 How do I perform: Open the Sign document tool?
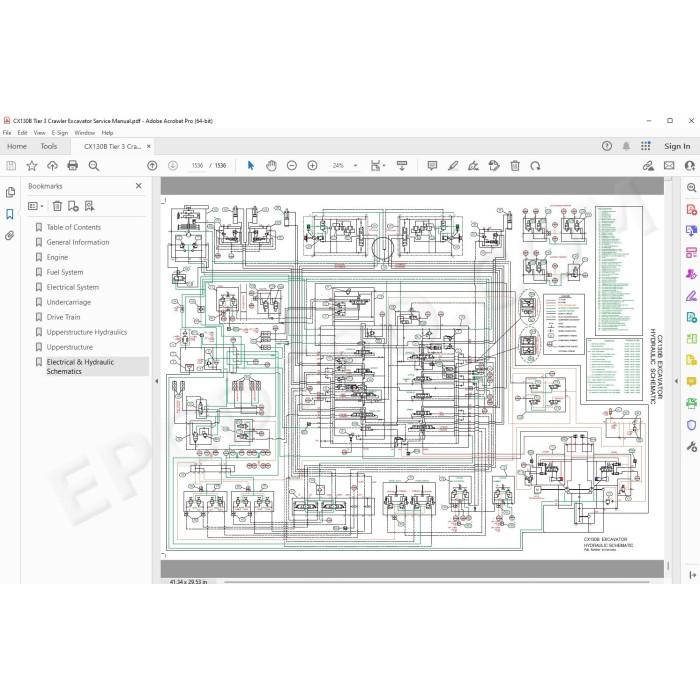[473, 166]
